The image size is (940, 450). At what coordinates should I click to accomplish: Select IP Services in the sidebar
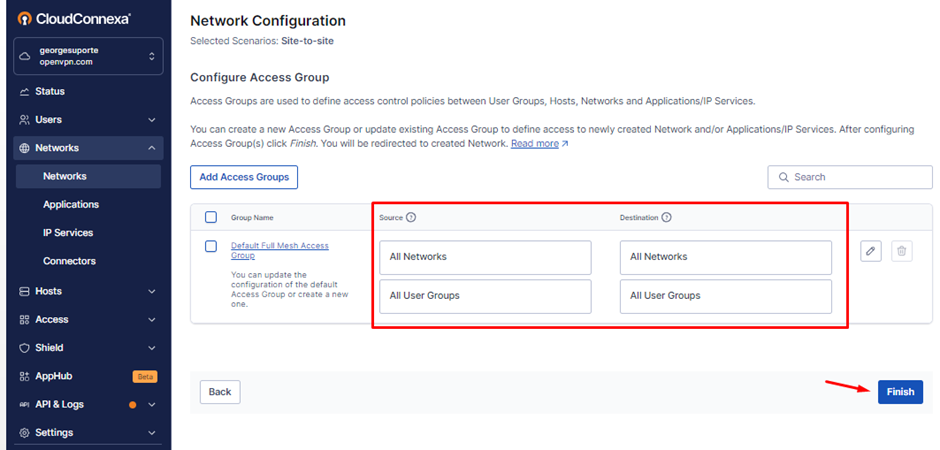[x=68, y=233]
